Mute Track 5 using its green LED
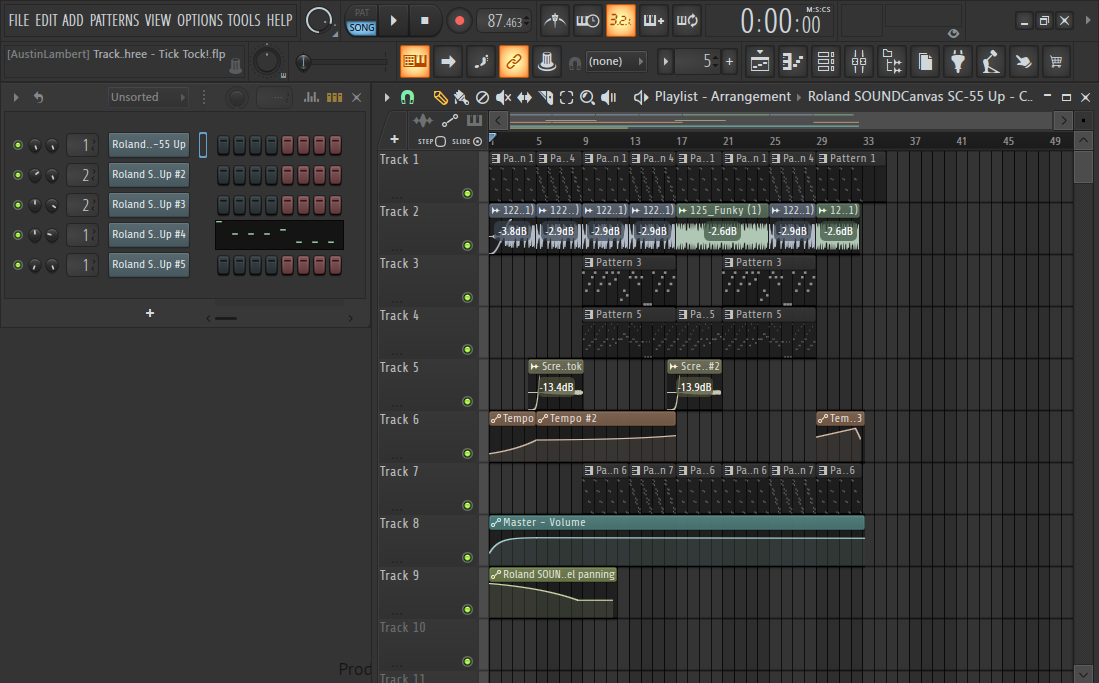This screenshot has width=1099, height=683. pos(467,402)
